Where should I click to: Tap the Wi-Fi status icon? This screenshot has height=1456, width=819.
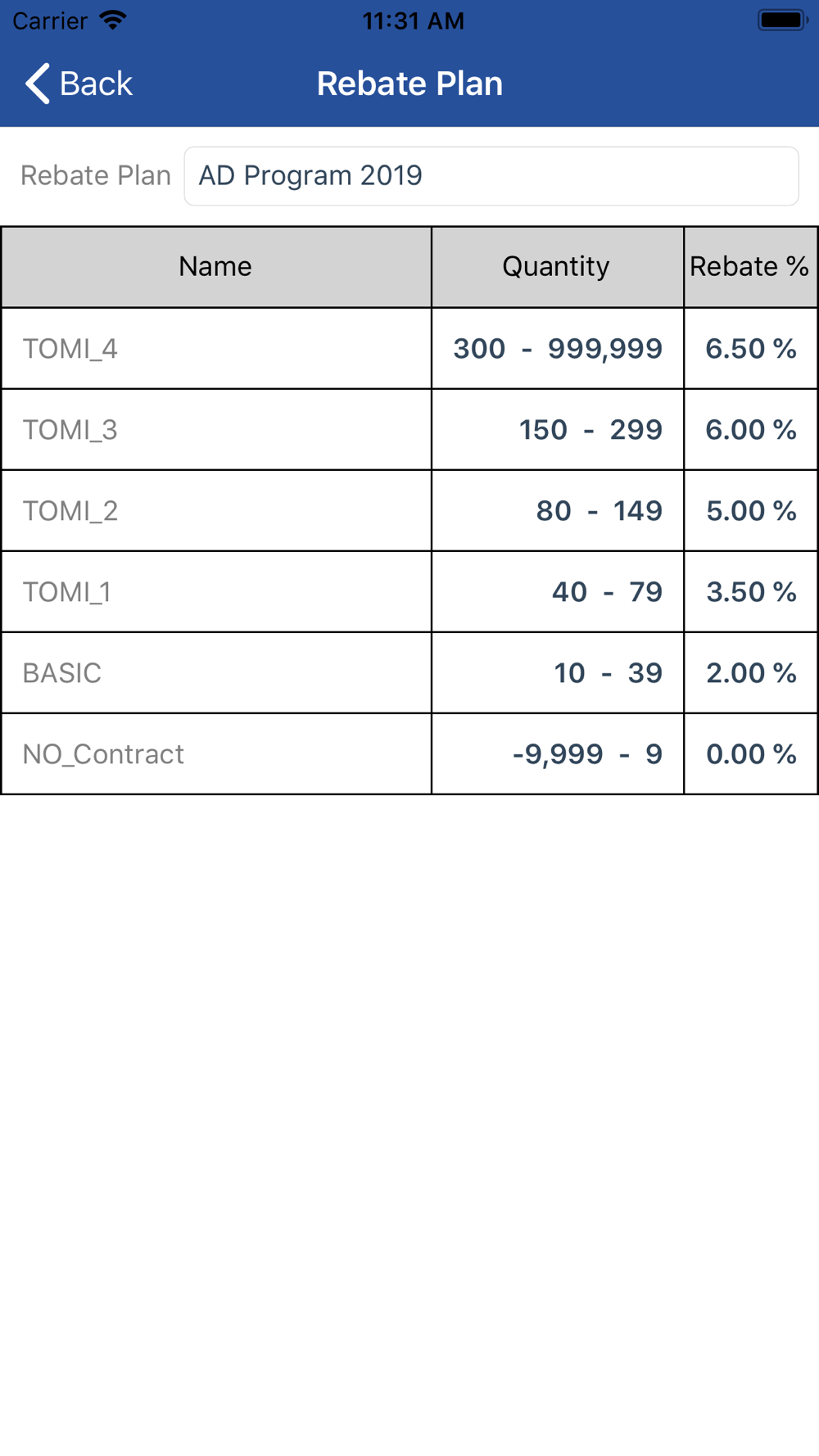click(113, 20)
